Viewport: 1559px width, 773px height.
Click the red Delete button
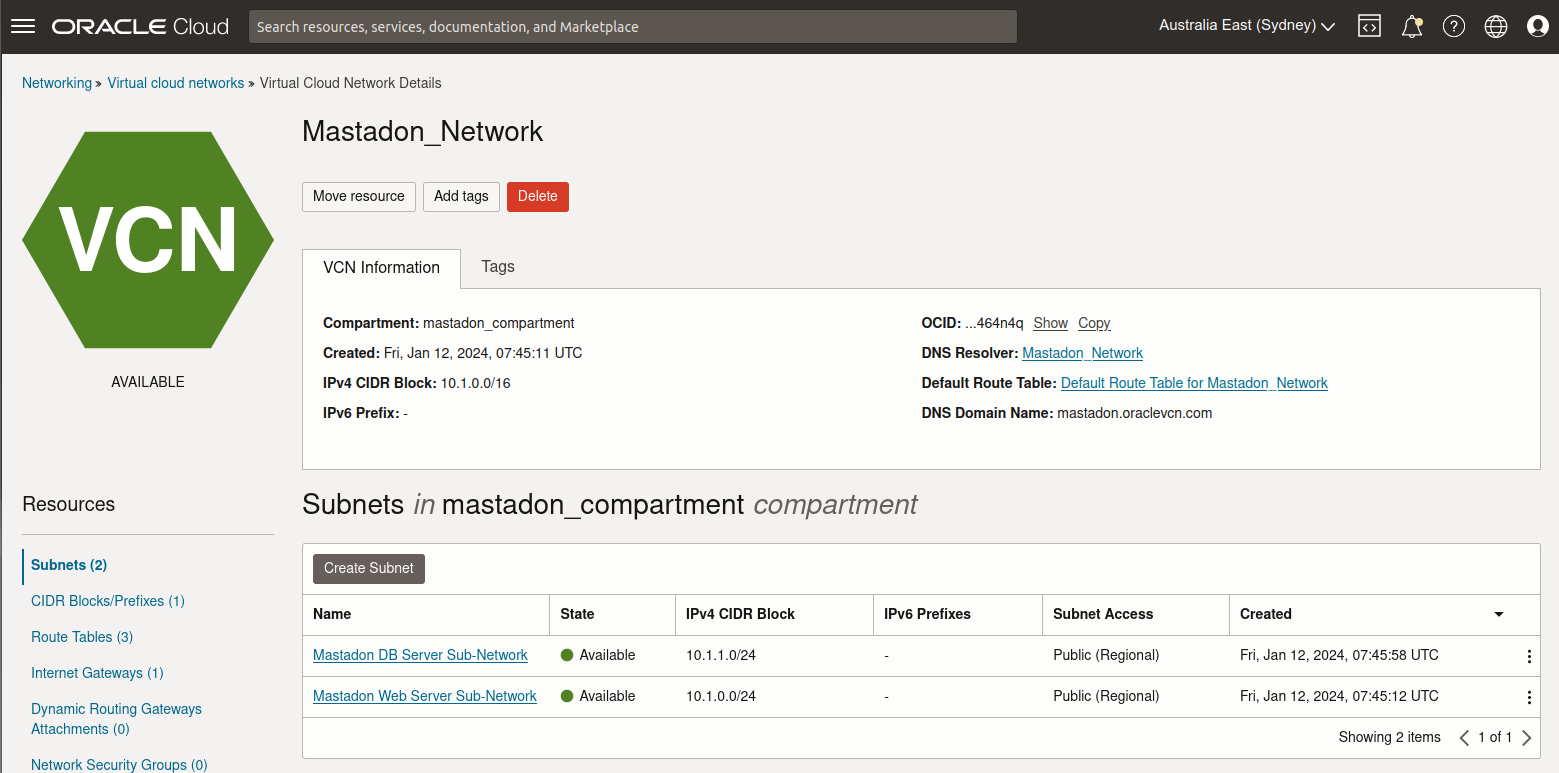538,196
